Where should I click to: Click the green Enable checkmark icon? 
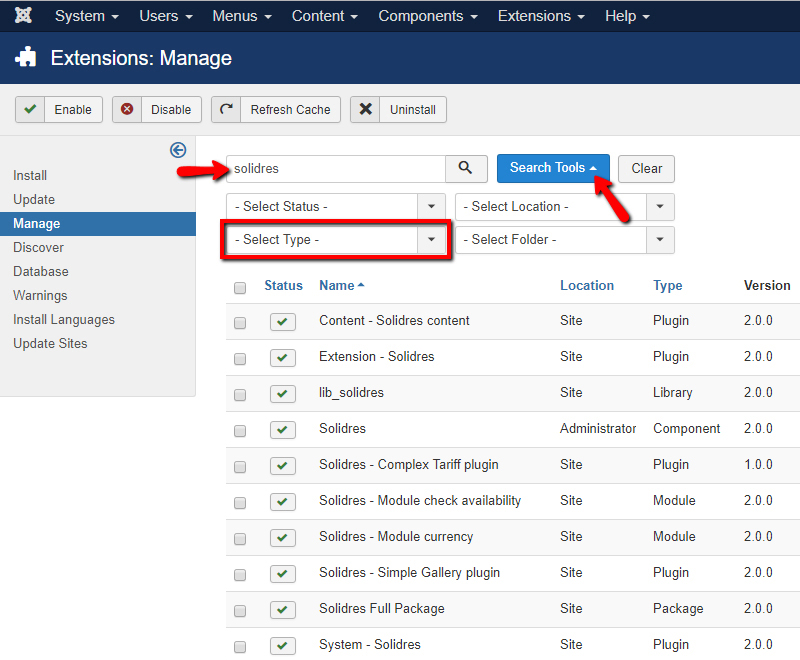click(x=31, y=109)
